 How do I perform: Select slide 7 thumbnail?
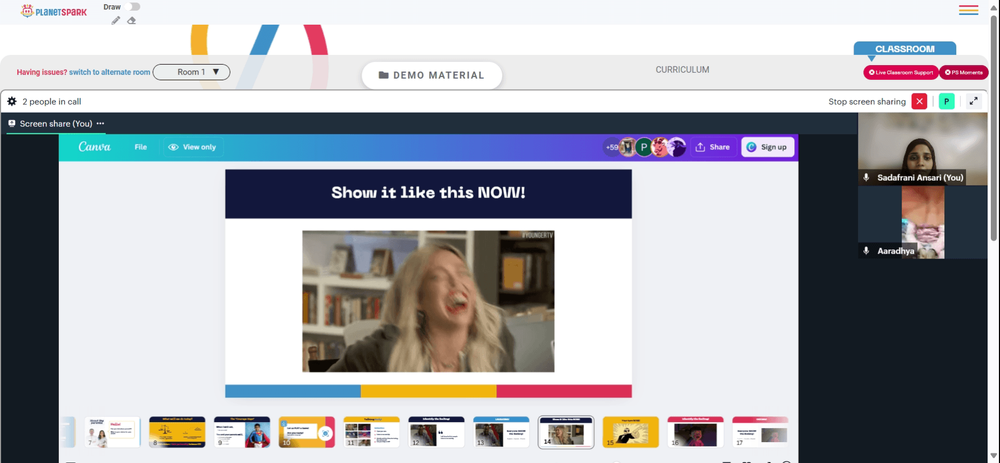tap(112, 432)
